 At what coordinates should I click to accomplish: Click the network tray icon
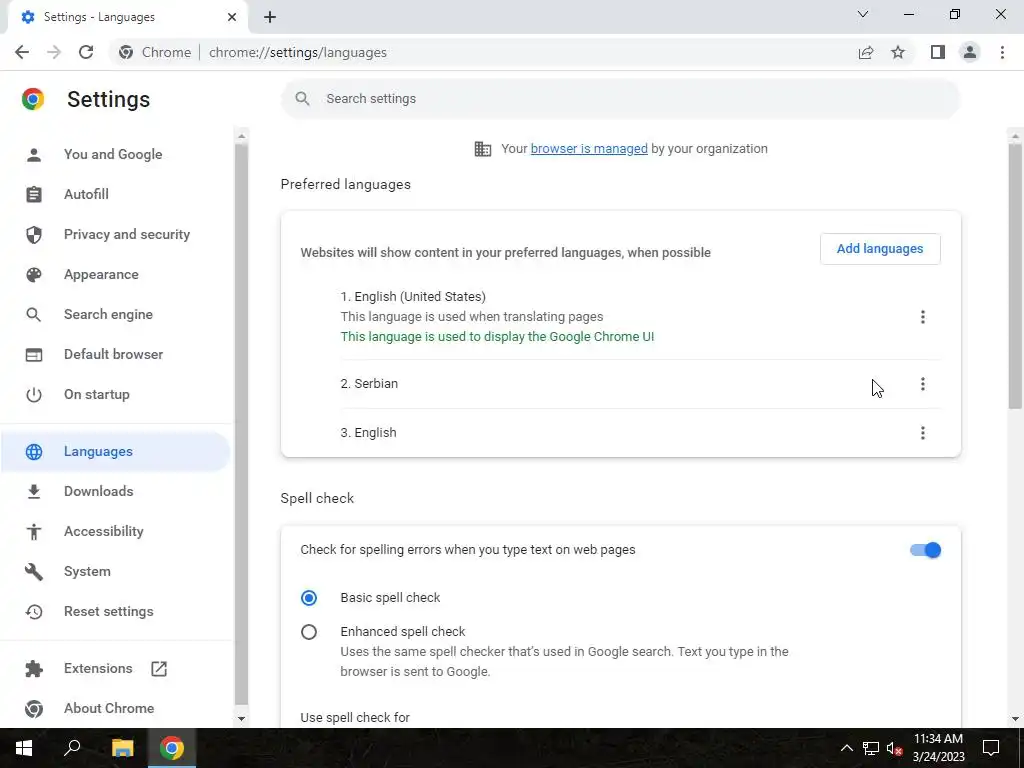(870, 748)
